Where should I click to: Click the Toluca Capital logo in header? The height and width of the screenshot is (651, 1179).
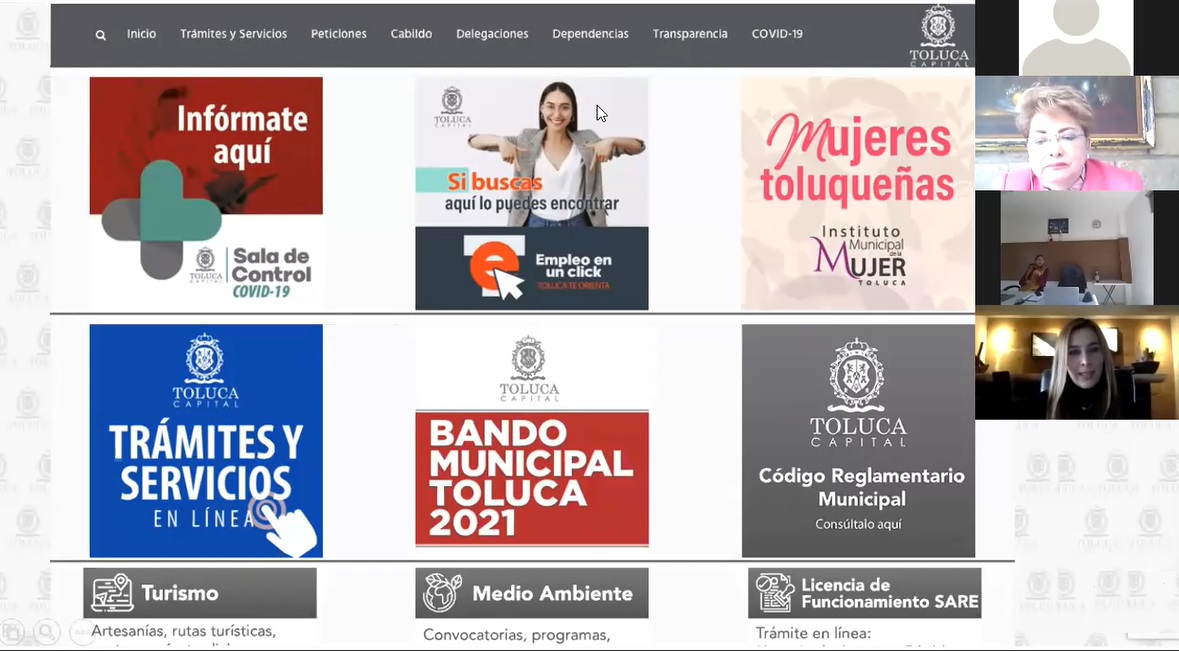(x=938, y=35)
